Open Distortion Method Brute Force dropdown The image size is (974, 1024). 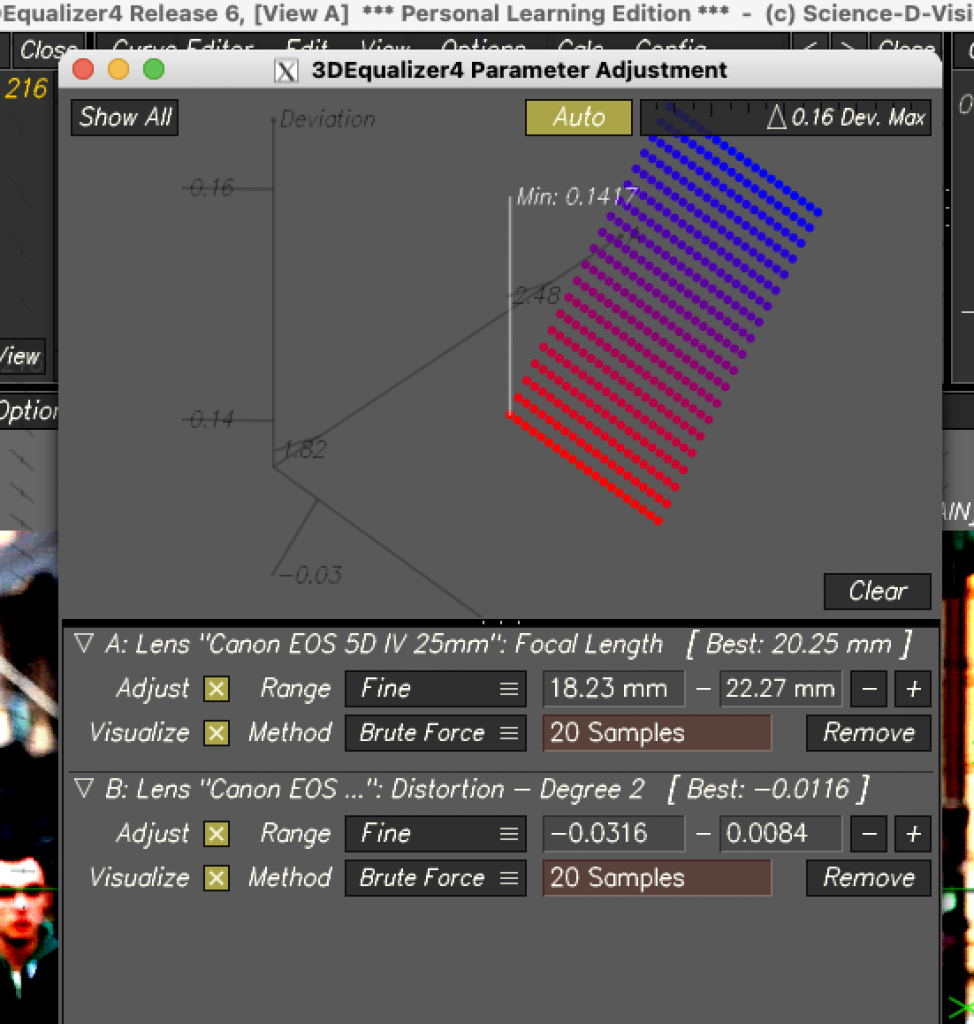(435, 878)
